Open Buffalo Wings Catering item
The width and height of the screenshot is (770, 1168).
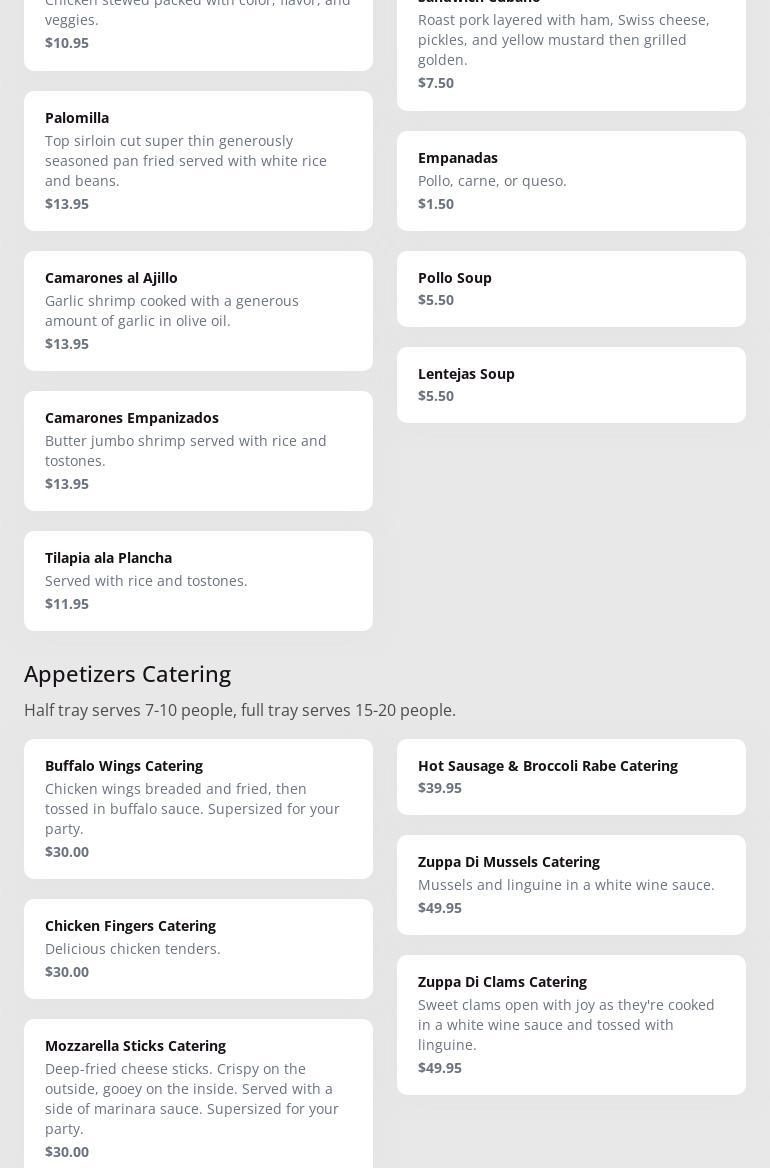(198, 808)
